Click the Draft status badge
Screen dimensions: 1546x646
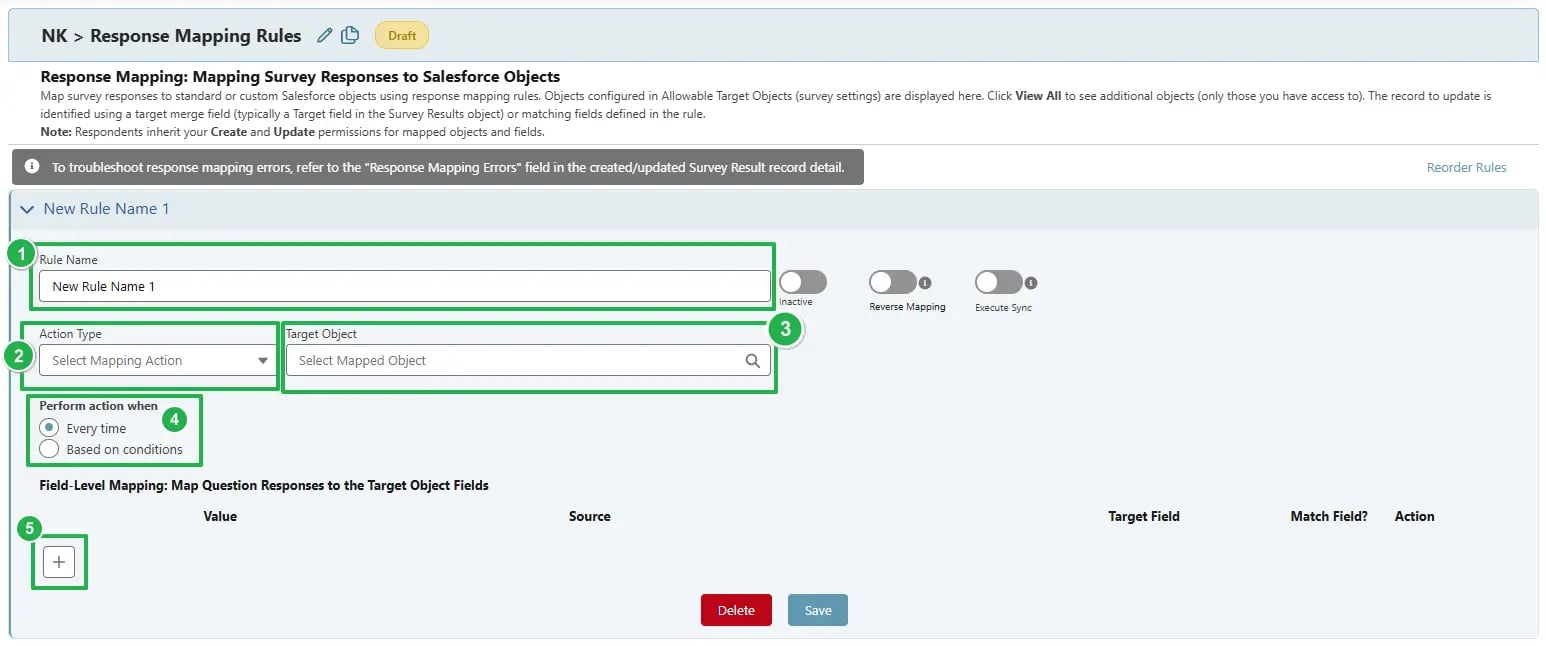(402, 36)
